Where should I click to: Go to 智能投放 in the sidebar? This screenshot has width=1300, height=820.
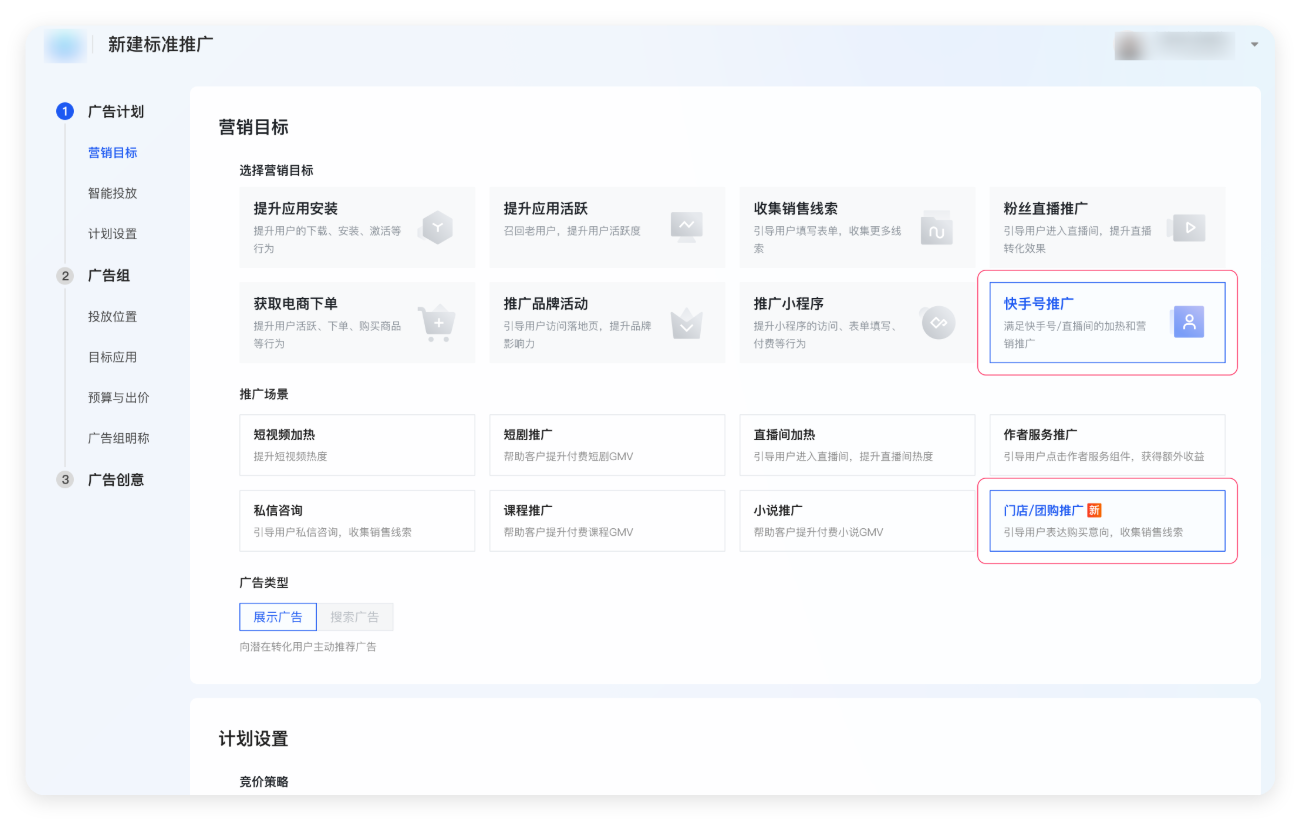tap(112, 194)
